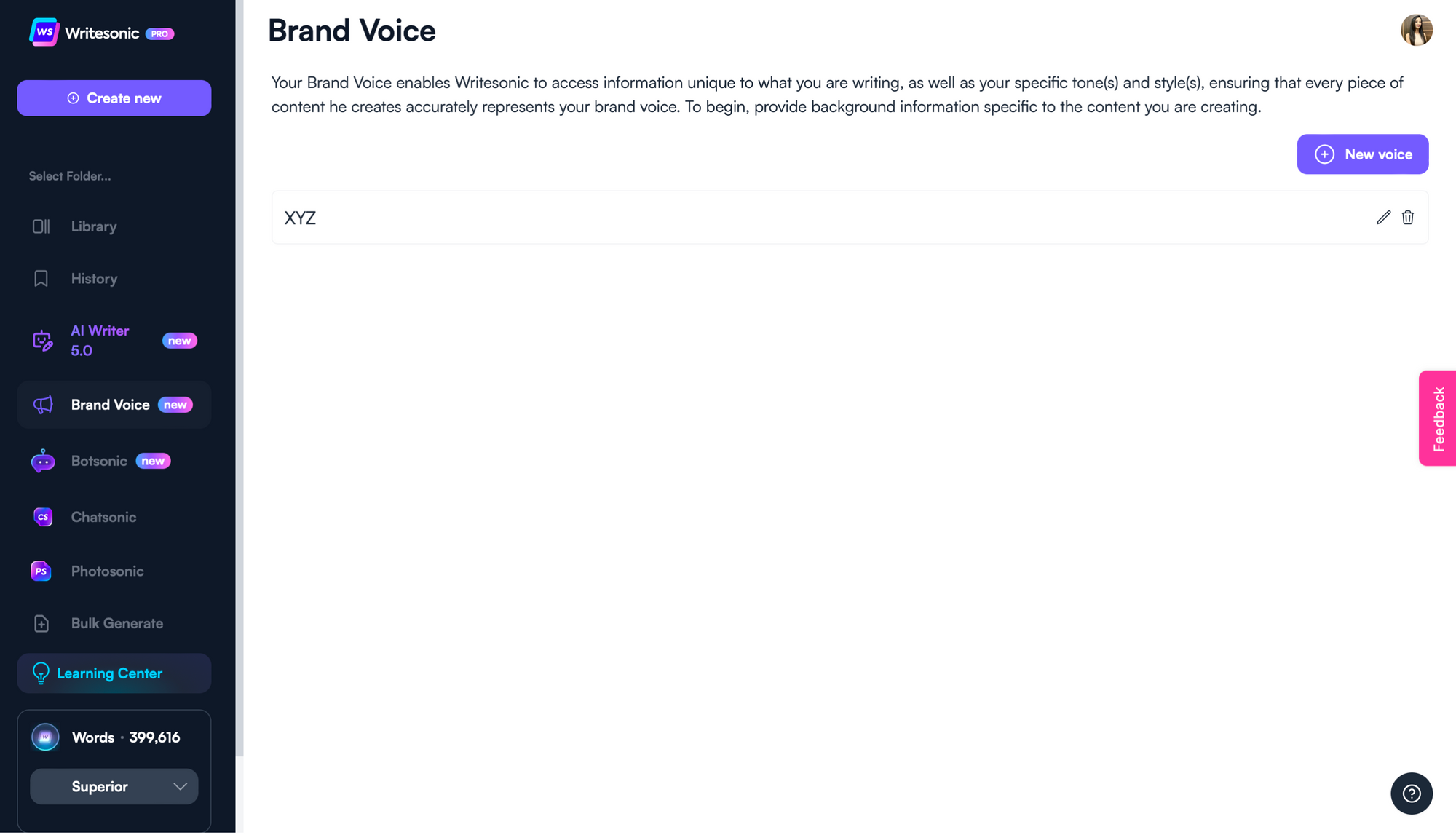Viewport: 1456px width, 835px height.
Task: Open Photosonic tool
Action: [x=107, y=570]
